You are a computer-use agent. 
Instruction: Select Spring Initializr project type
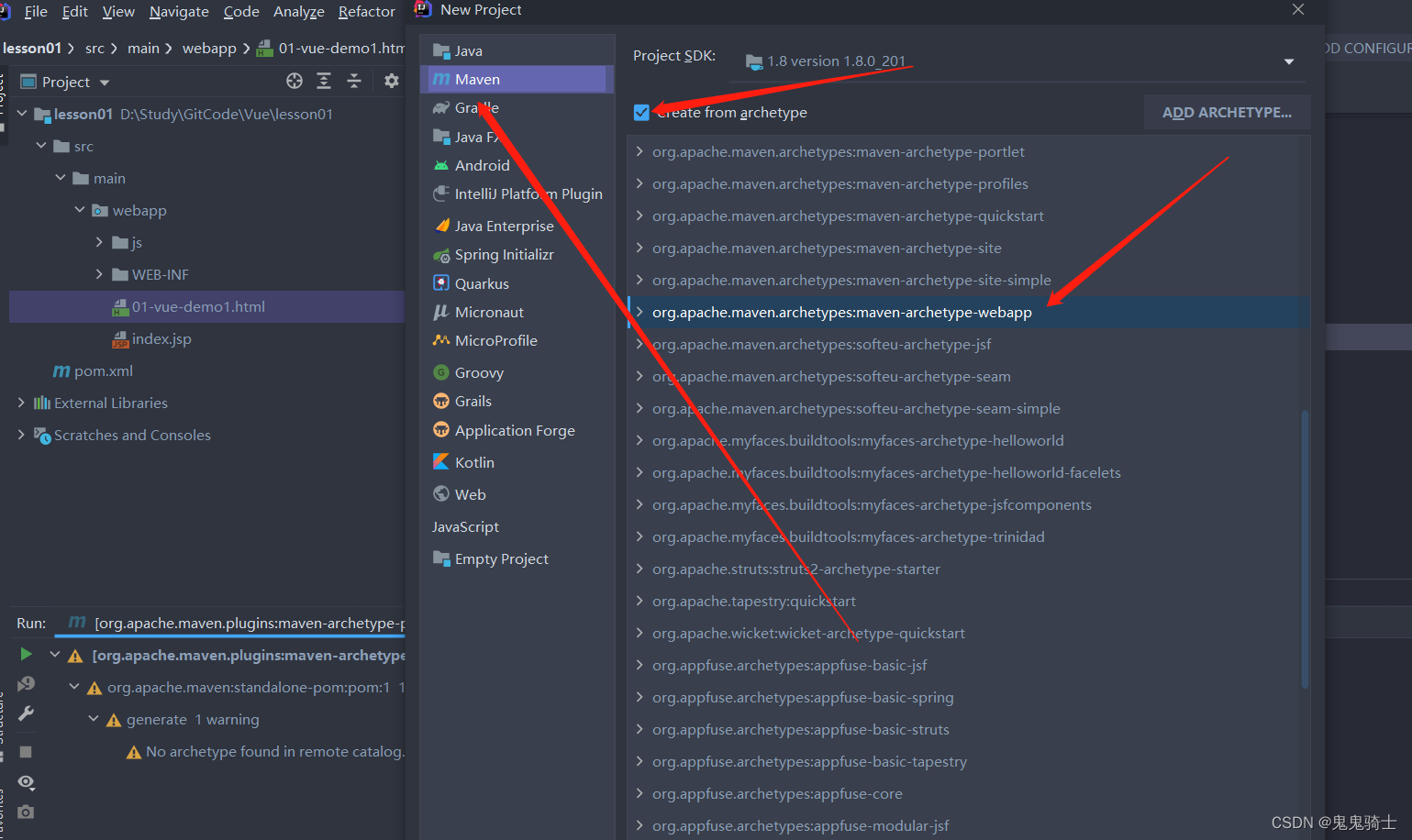pyautogui.click(x=517, y=255)
